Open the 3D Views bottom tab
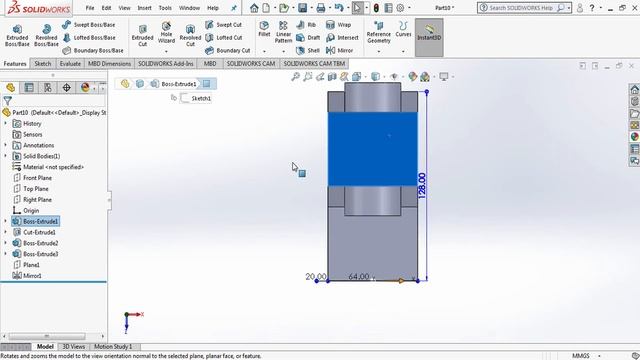The image size is (640, 360). point(73,347)
